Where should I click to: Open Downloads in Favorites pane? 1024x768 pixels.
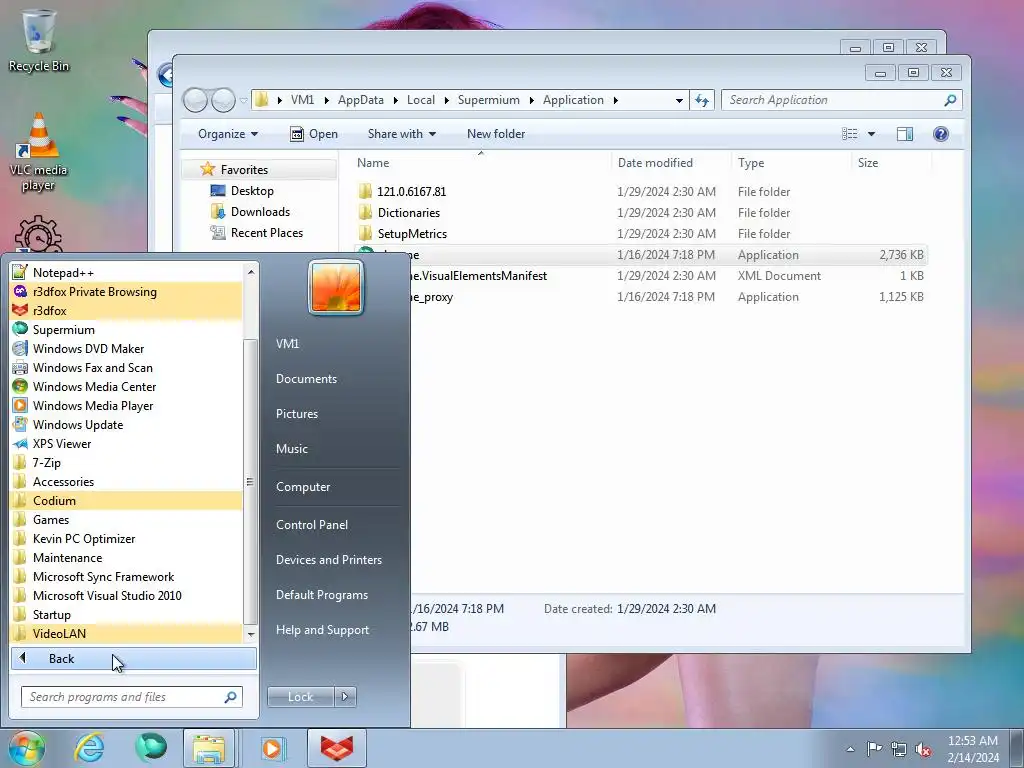tap(260, 212)
